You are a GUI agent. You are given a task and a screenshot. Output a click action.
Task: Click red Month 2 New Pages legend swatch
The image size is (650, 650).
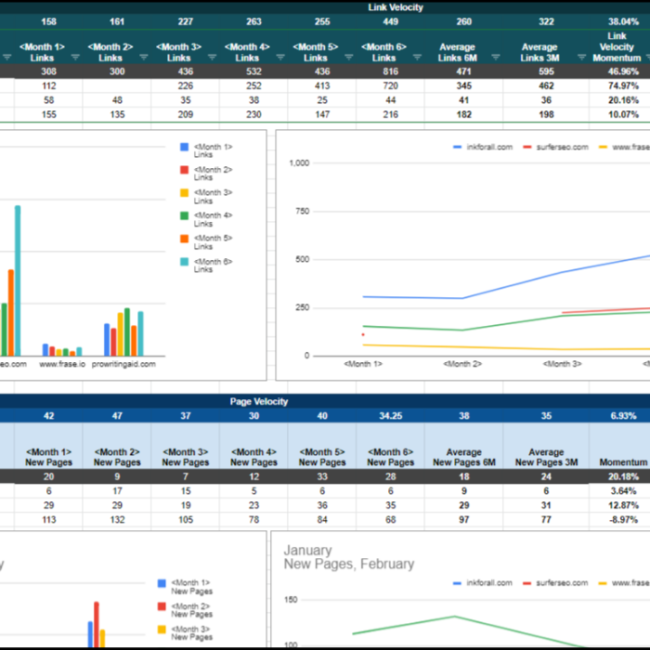click(162, 606)
